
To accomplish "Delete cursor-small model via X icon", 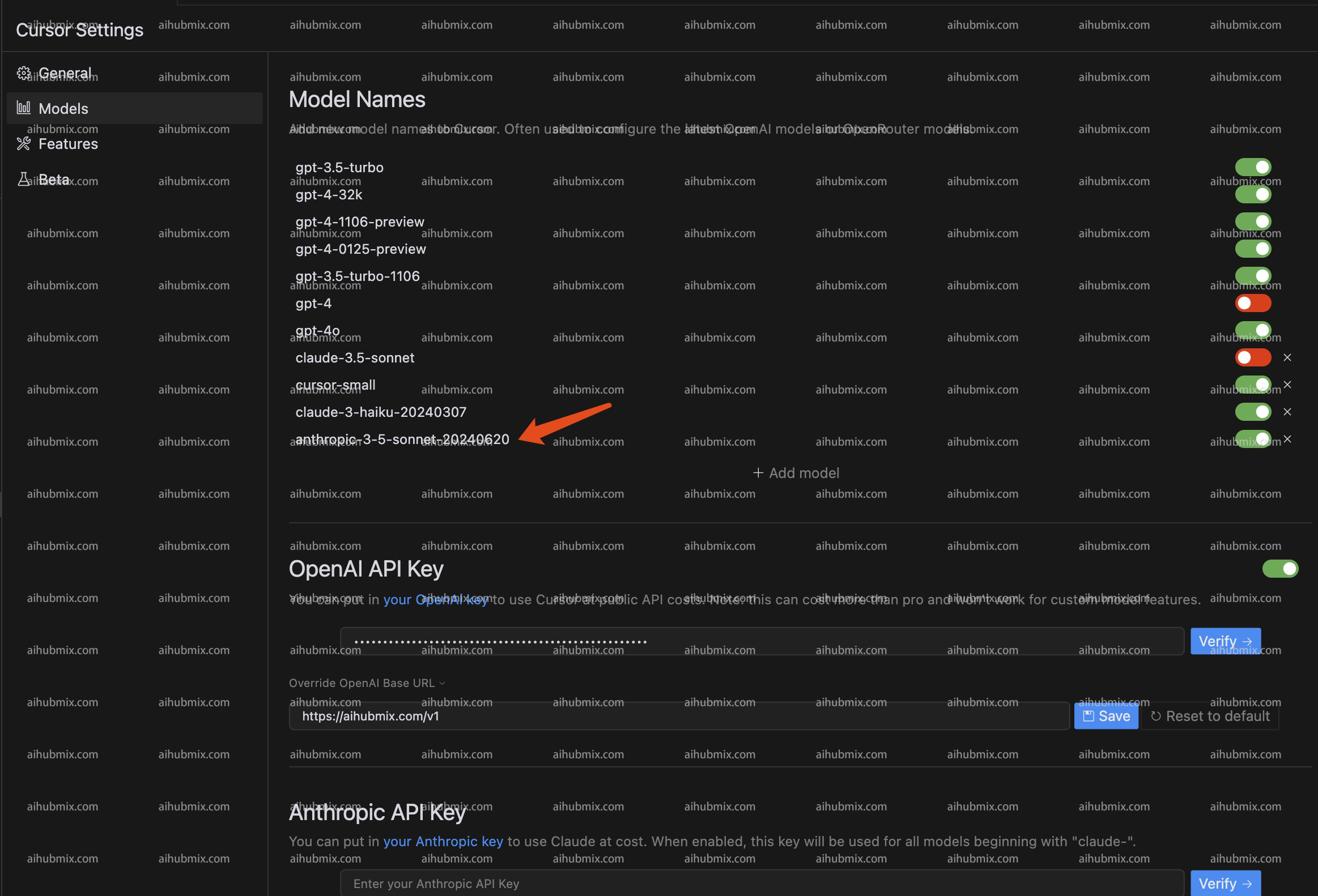I will tap(1287, 385).
